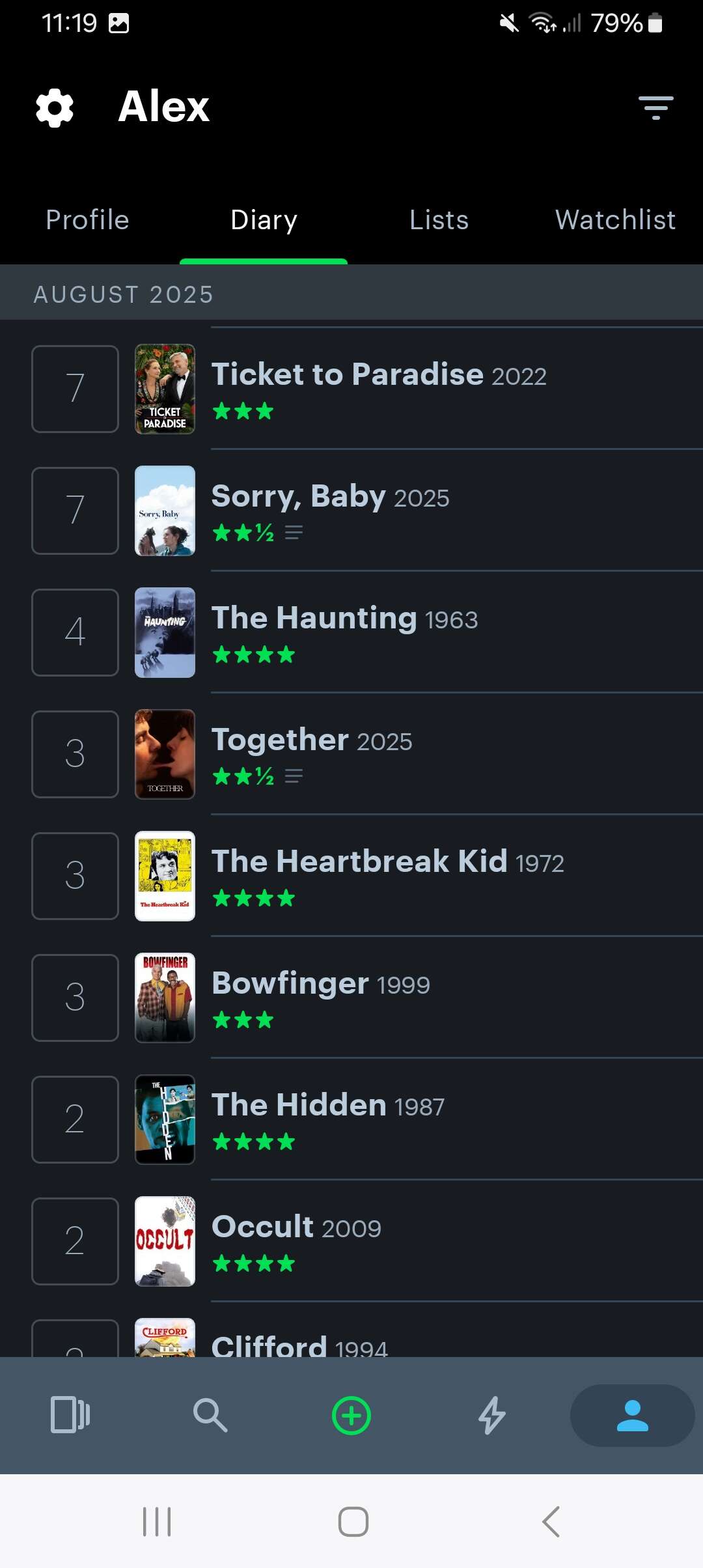Open The Heartbreak Kid 1972 entry
The width and height of the screenshot is (703, 1568).
click(x=388, y=862)
